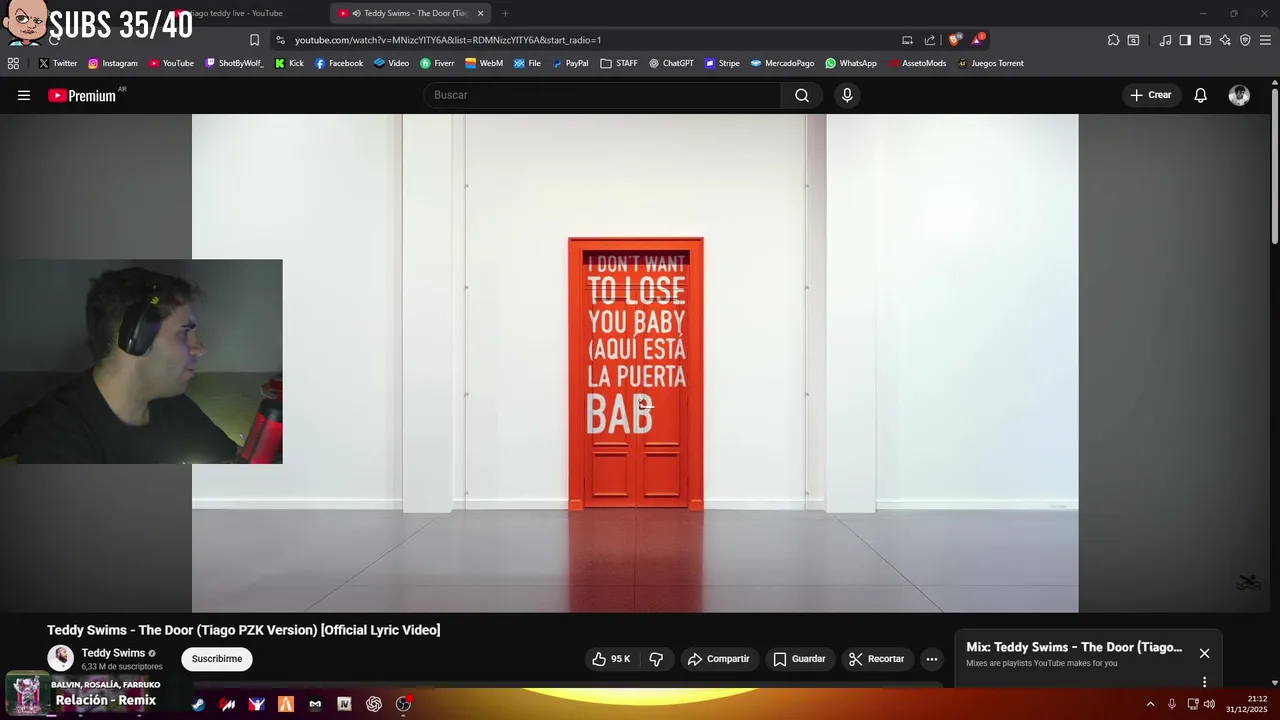Open ChatGPT app from the taskbar
The width and height of the screenshot is (1280, 720).
point(374,704)
